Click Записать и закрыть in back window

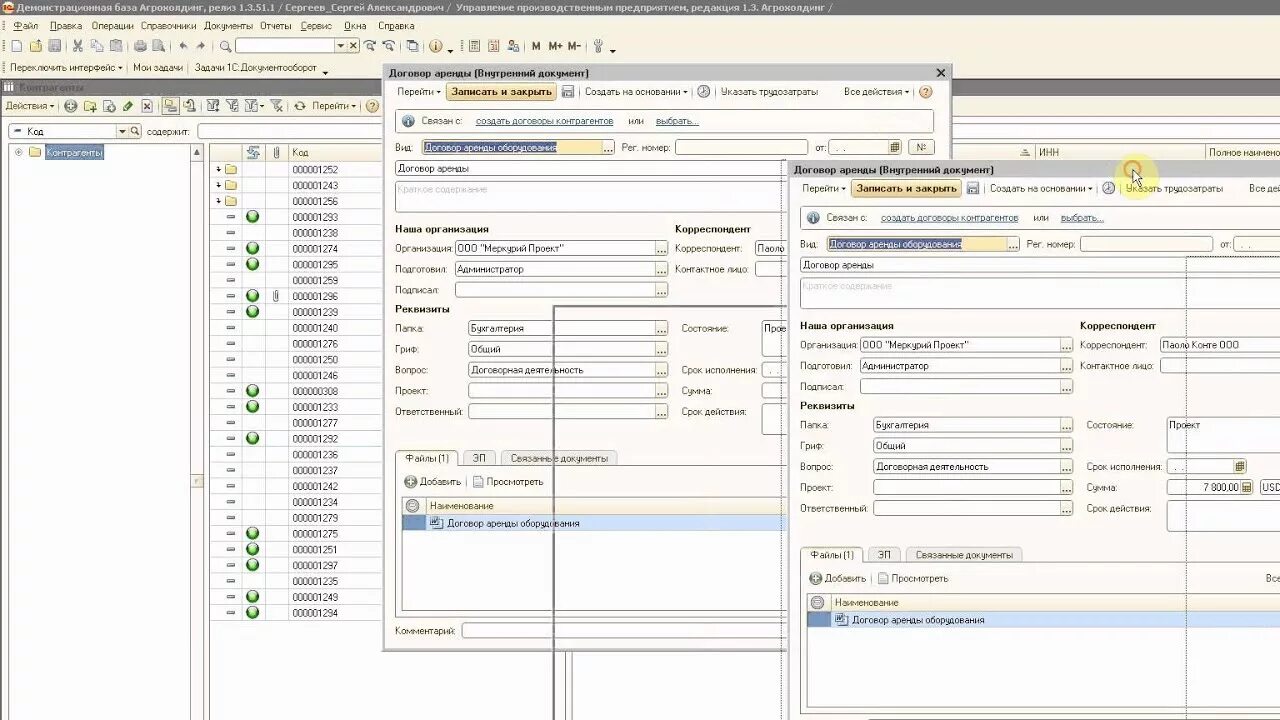coord(501,92)
